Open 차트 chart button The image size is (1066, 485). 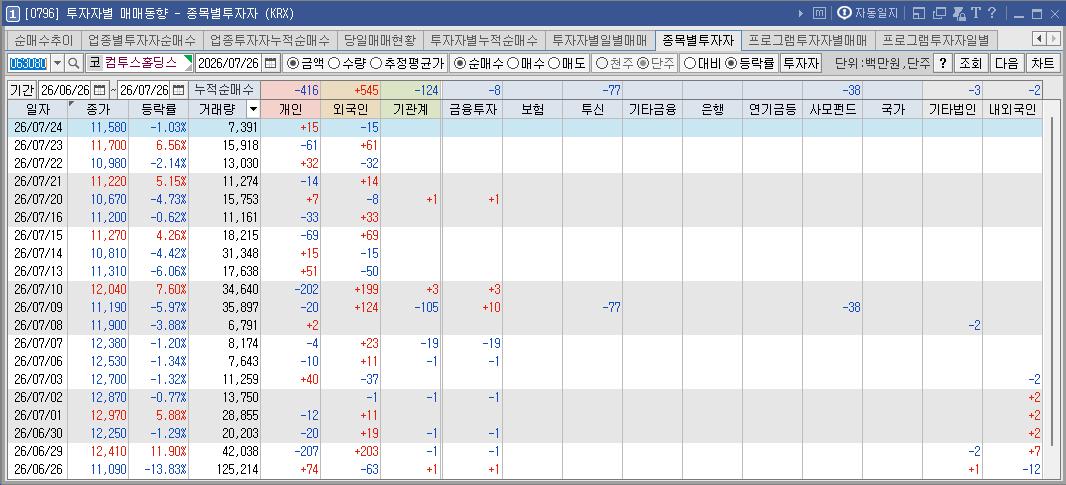tap(1042, 63)
